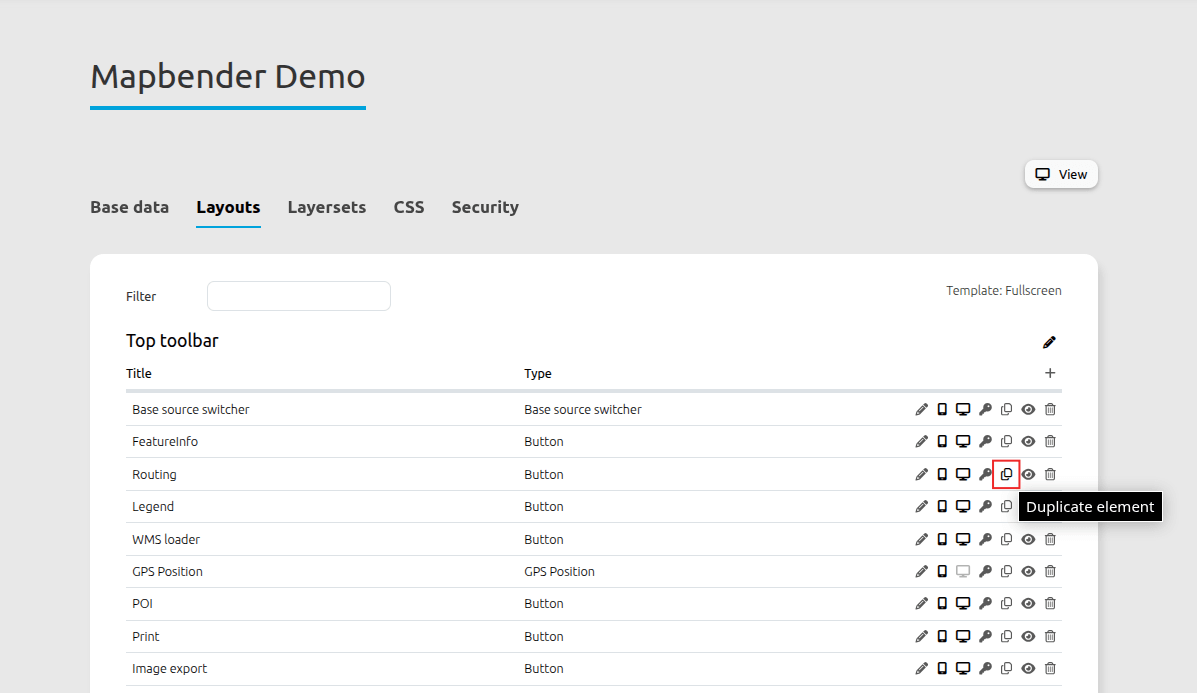1197x693 pixels.
Task: Toggle mobile display for Image export
Action: tap(942, 669)
